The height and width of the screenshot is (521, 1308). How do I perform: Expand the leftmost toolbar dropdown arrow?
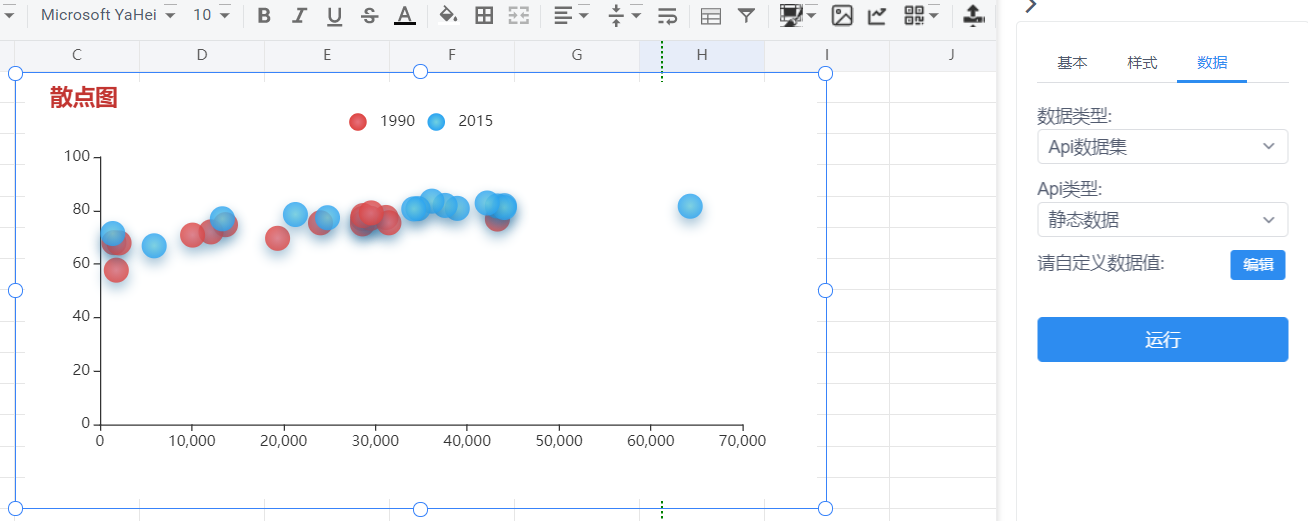[x=10, y=15]
